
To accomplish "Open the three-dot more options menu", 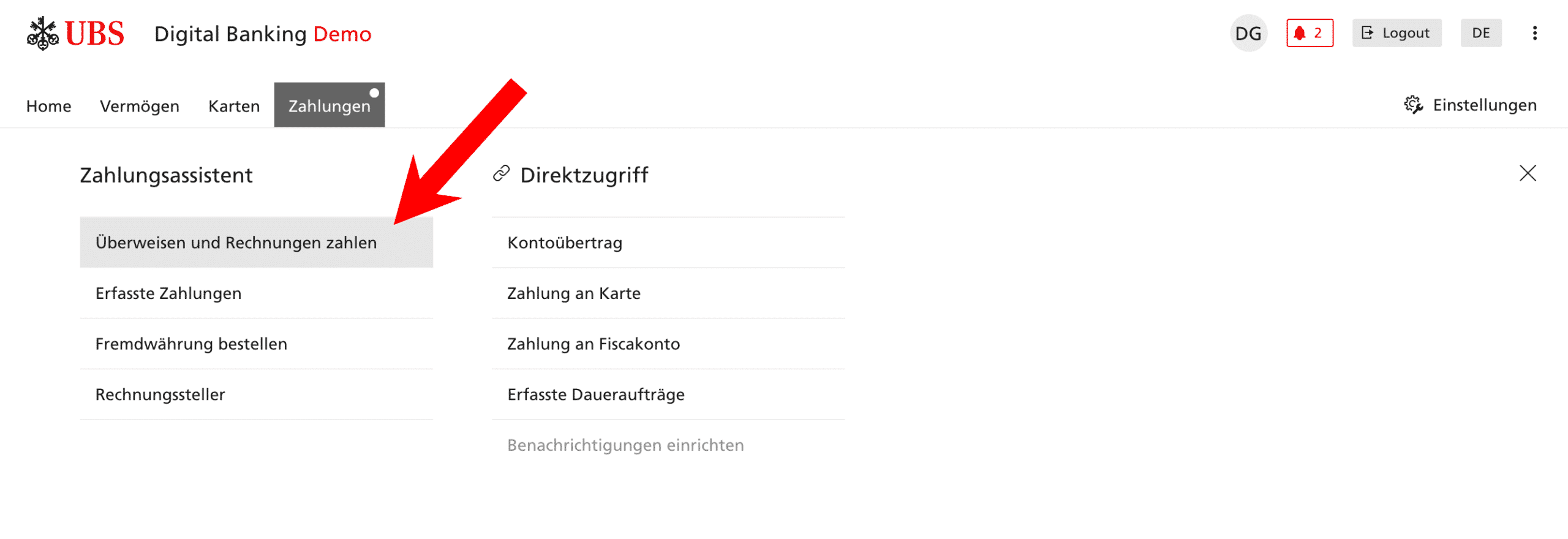I will pyautogui.click(x=1534, y=33).
